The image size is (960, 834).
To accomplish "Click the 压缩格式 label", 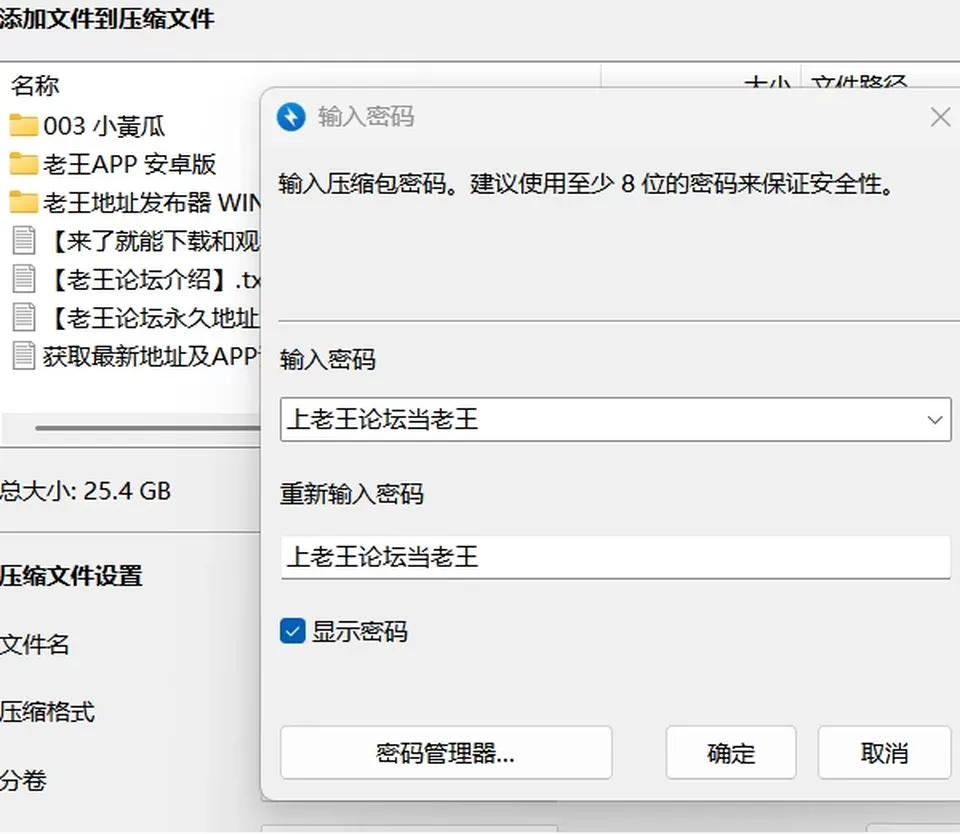I will [x=47, y=712].
